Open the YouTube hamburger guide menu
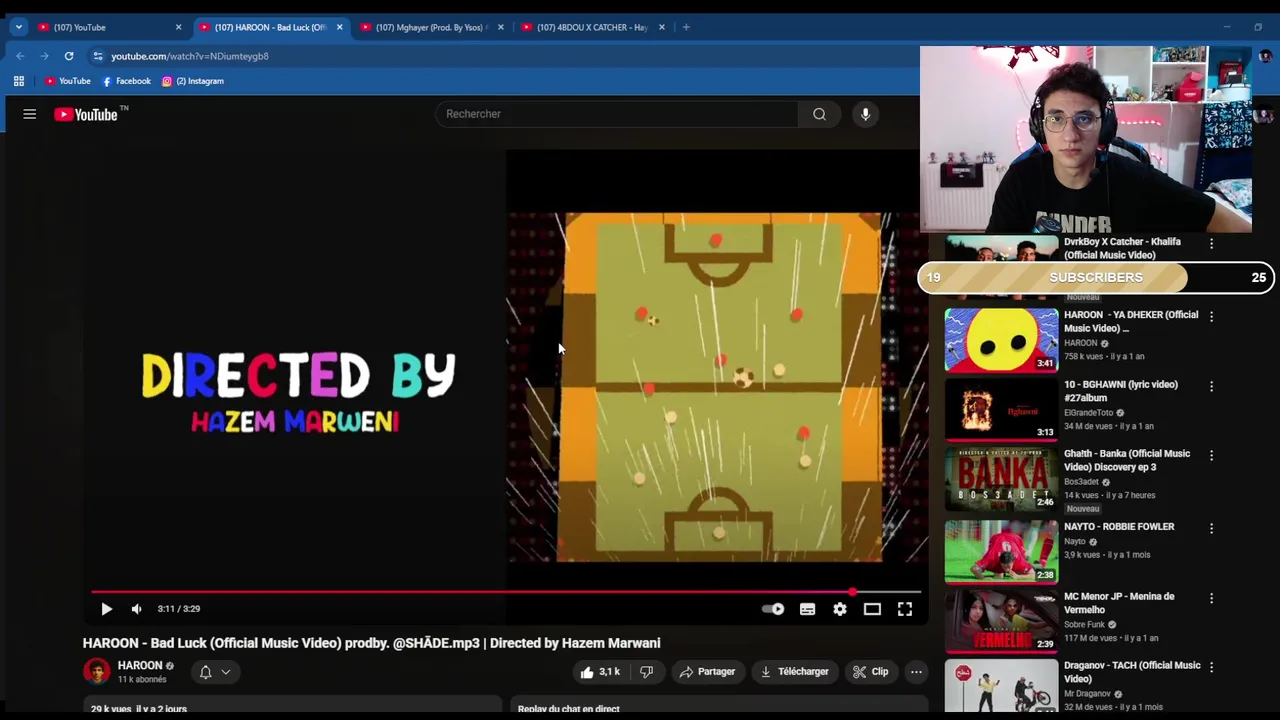1280x720 pixels. [30, 114]
